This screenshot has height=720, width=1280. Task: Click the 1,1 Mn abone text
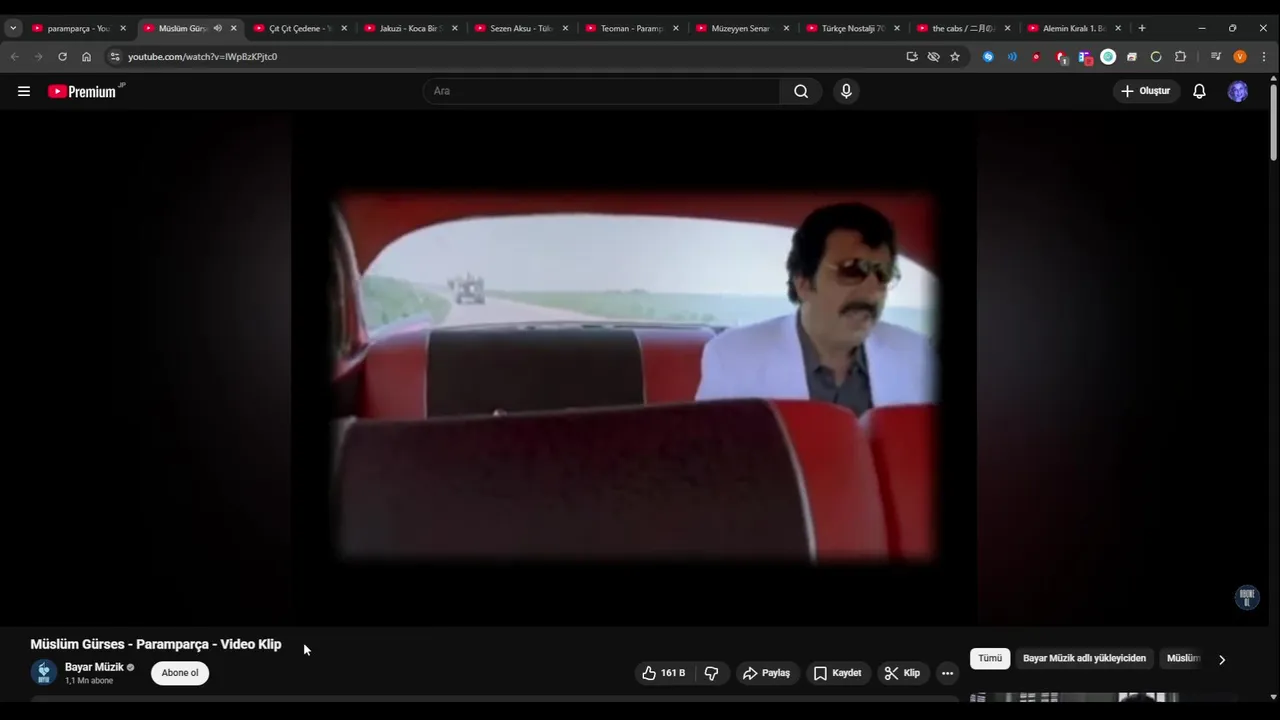(89, 681)
